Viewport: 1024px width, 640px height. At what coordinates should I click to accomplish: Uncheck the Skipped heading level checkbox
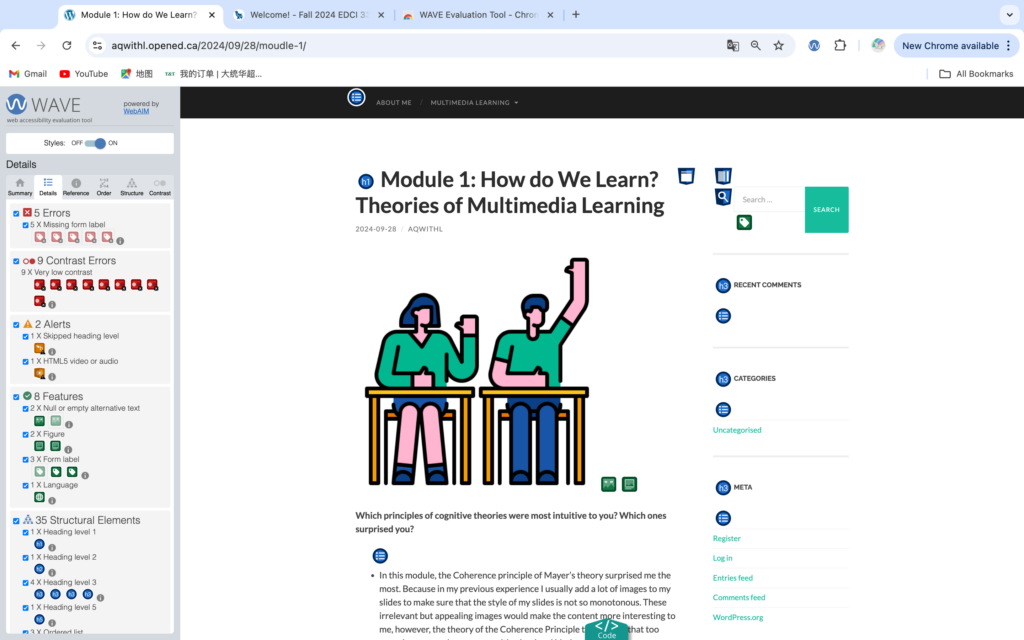tap(25, 337)
